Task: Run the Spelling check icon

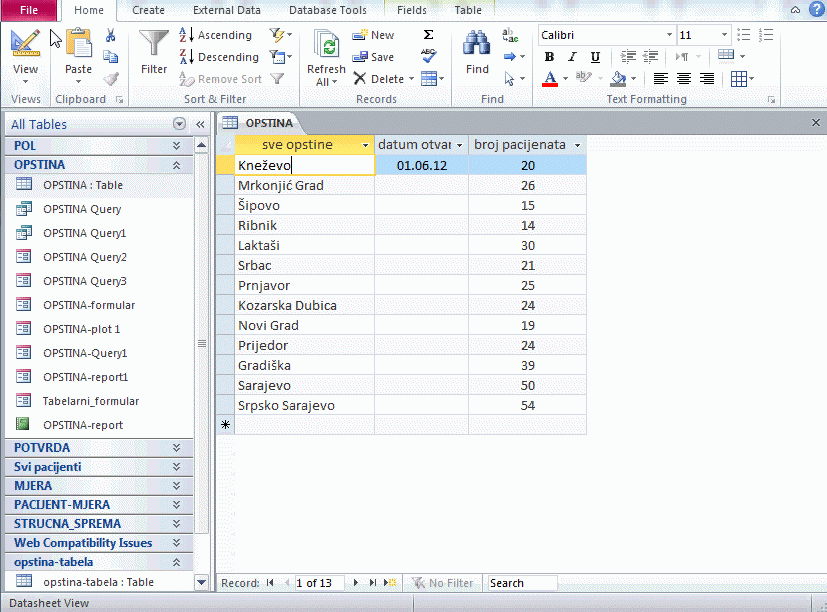Action: [x=428, y=56]
